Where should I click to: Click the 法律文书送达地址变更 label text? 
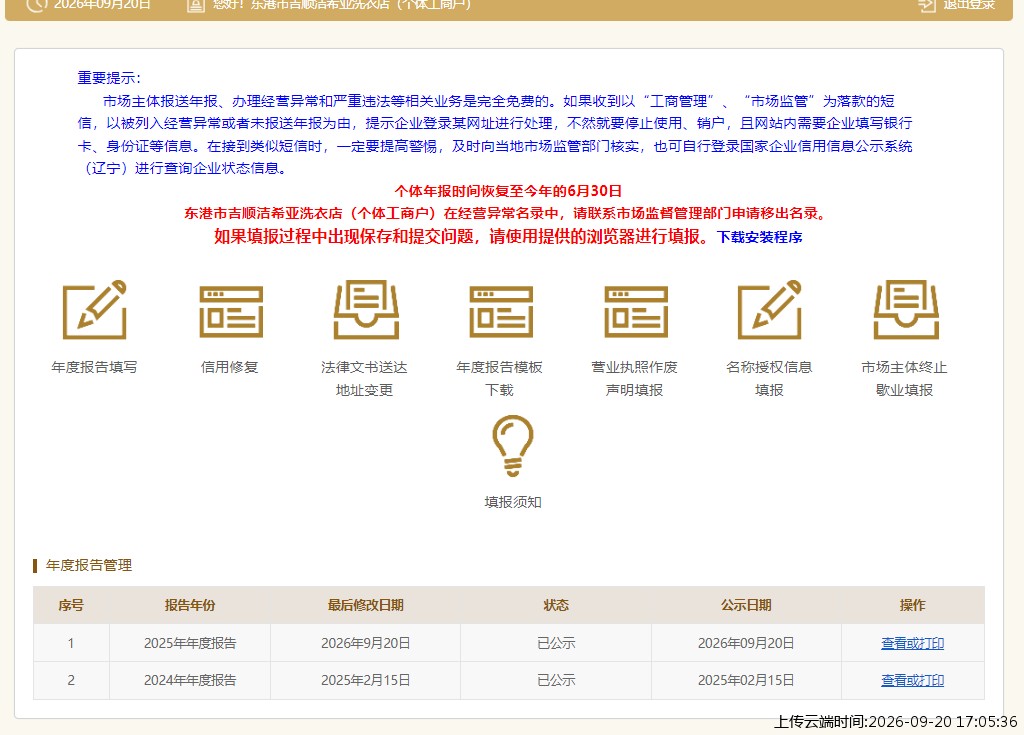point(364,378)
